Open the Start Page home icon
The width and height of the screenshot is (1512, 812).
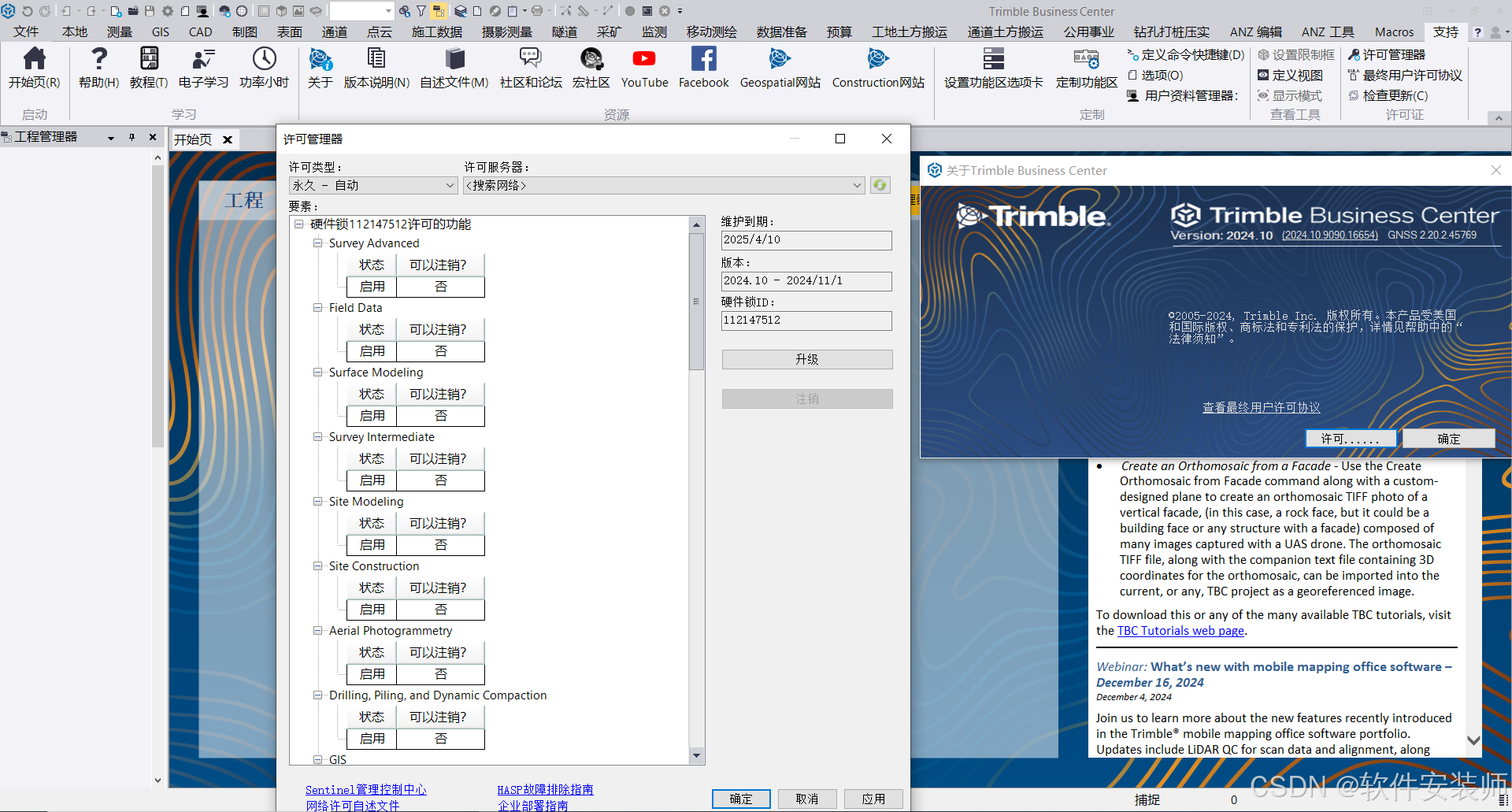pos(35,59)
